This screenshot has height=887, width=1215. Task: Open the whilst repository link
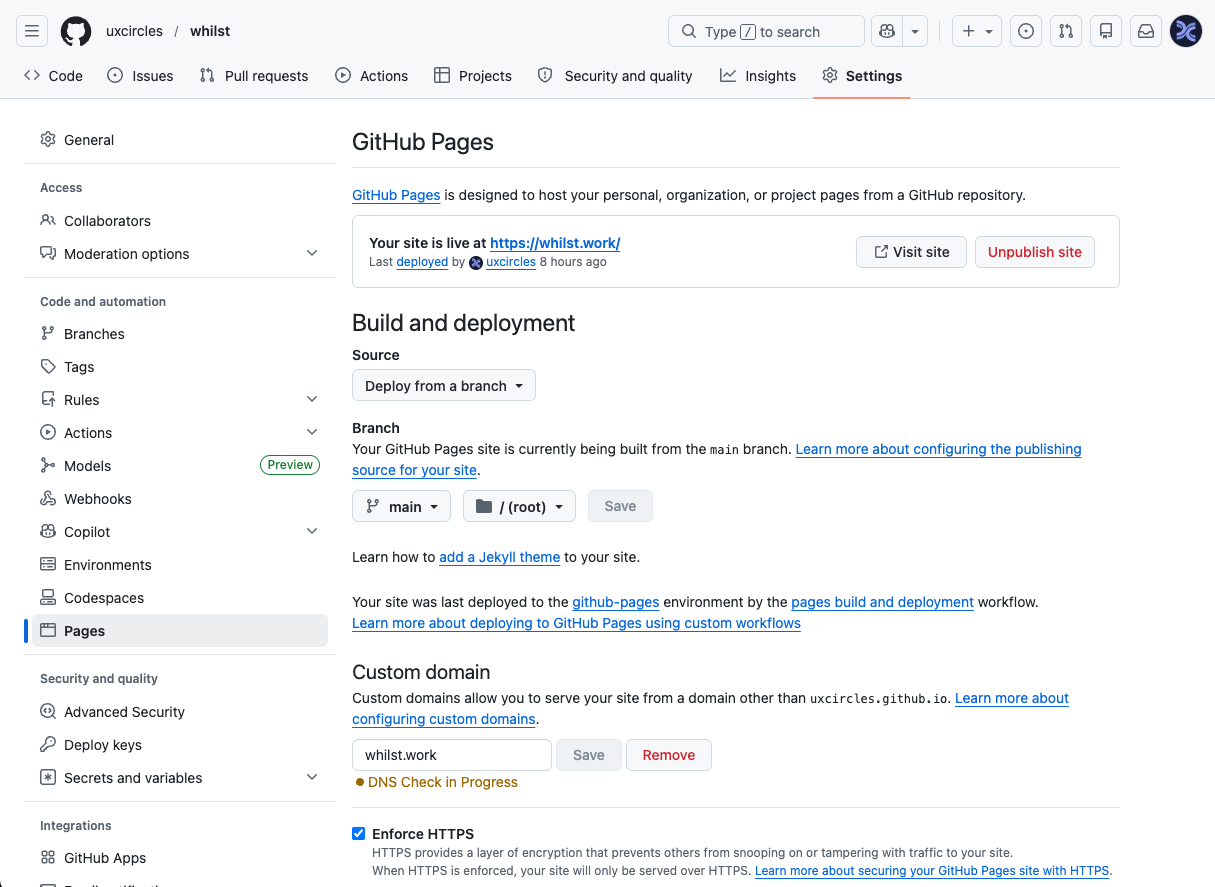(x=210, y=31)
